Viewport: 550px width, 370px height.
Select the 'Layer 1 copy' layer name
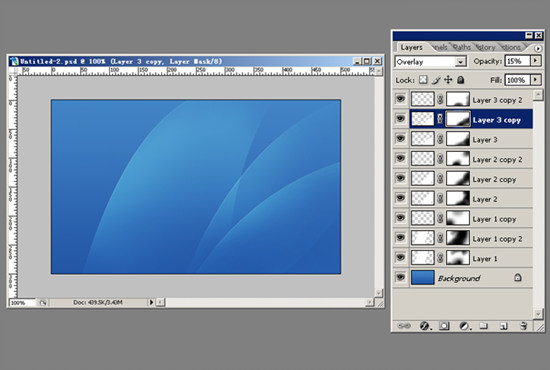pos(494,219)
